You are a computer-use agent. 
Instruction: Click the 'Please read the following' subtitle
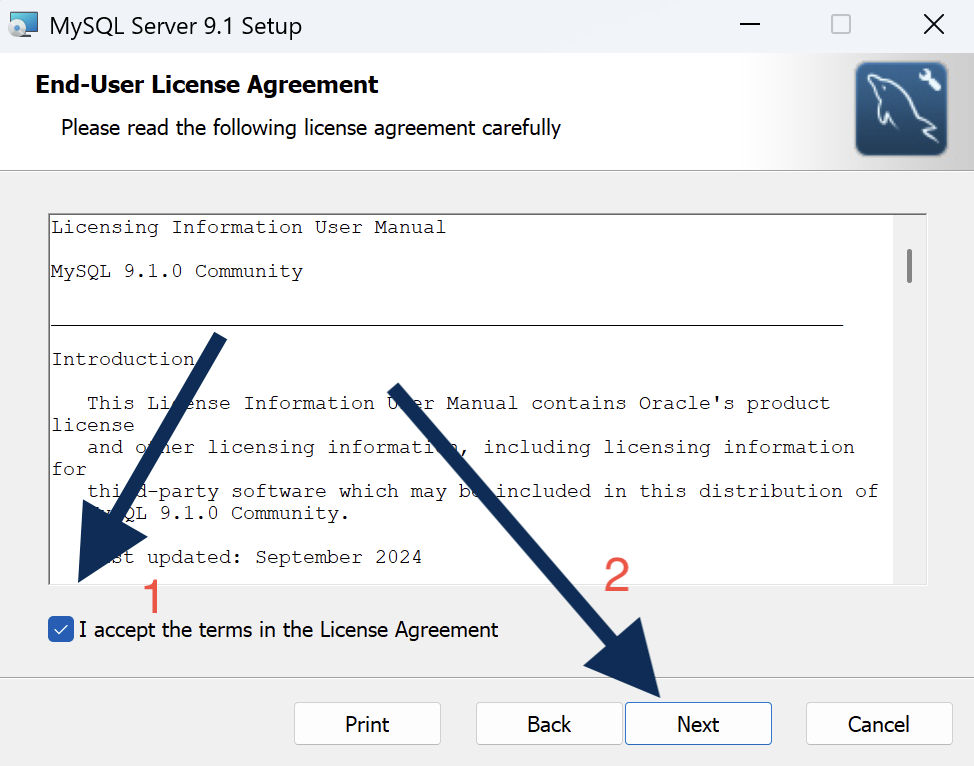pos(311,128)
